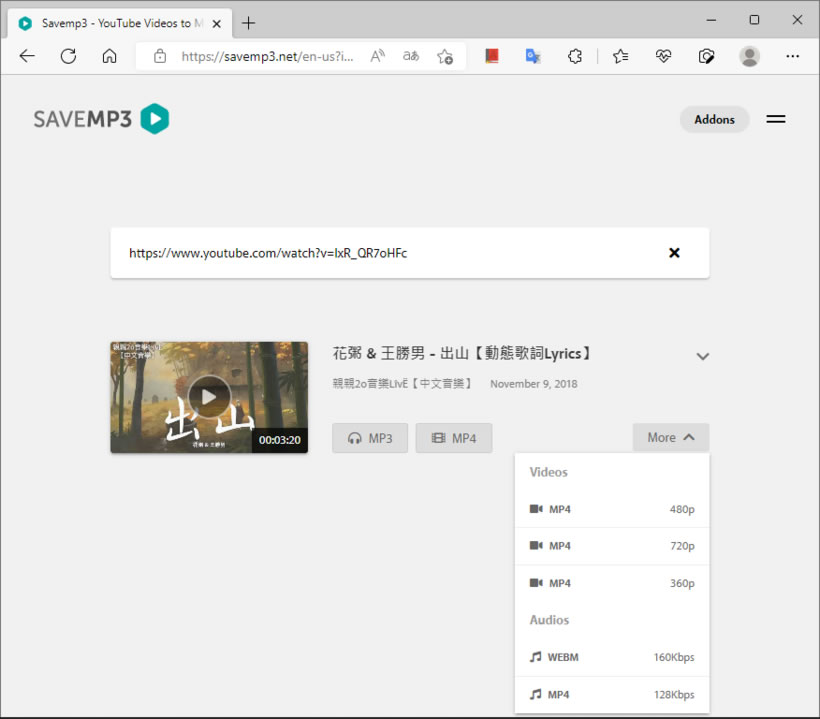Click the SaveMP3 logo icon
Image resolution: width=820 pixels, height=719 pixels.
[x=154, y=119]
